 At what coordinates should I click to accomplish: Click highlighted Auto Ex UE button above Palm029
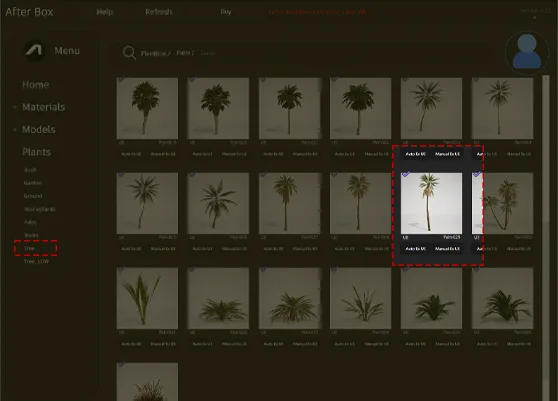tap(415, 154)
